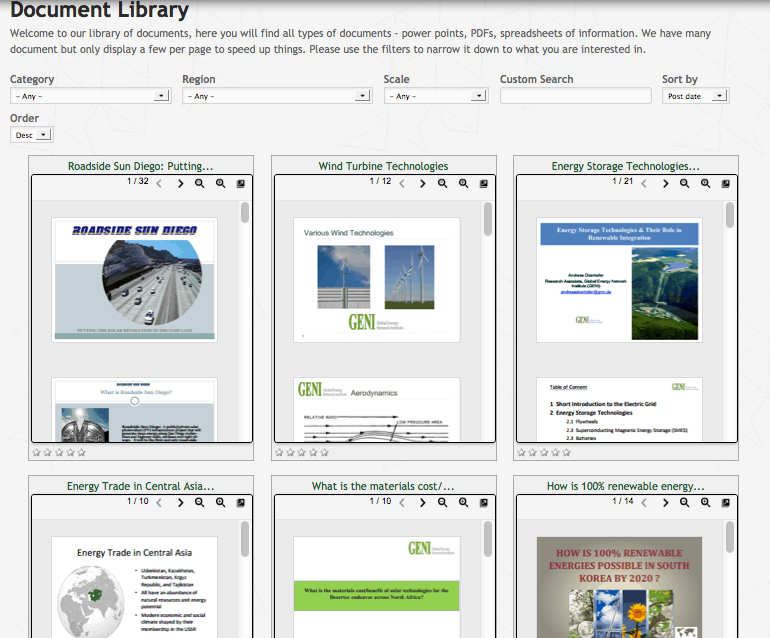The width and height of the screenshot is (770, 638).
Task: Open Wind Turbine Technologies in pop-out window
Action: [x=483, y=184]
